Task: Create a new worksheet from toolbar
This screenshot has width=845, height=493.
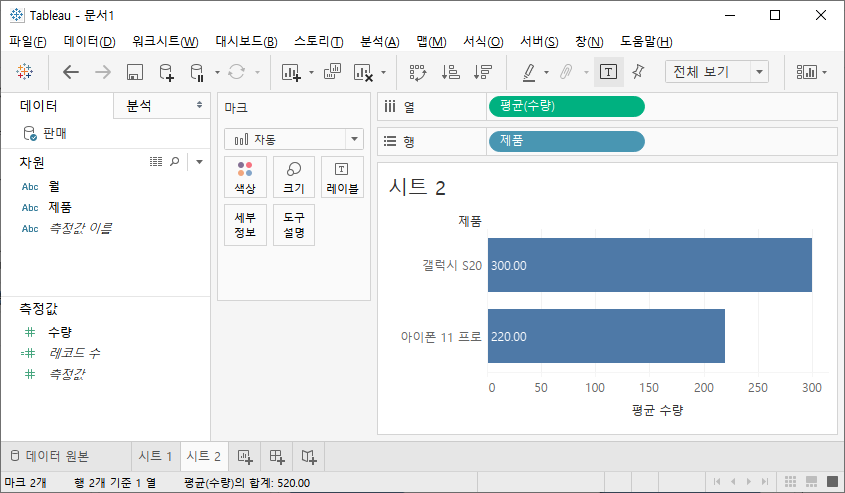Action: tap(291, 72)
